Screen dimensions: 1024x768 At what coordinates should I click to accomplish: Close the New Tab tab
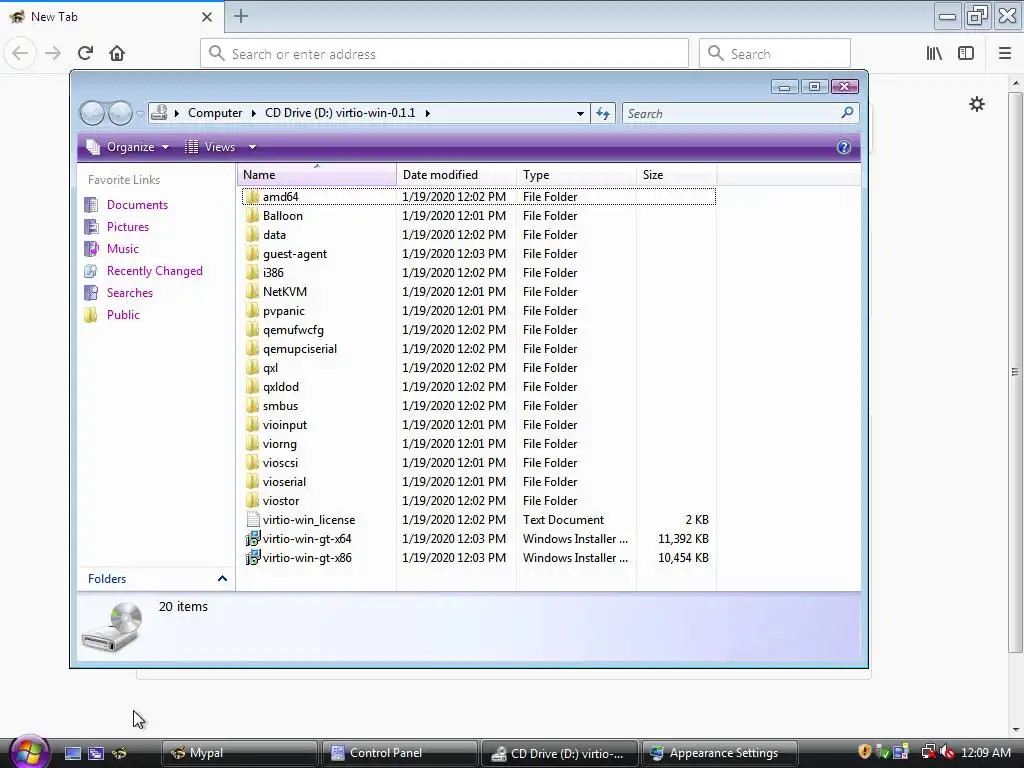[x=206, y=17]
